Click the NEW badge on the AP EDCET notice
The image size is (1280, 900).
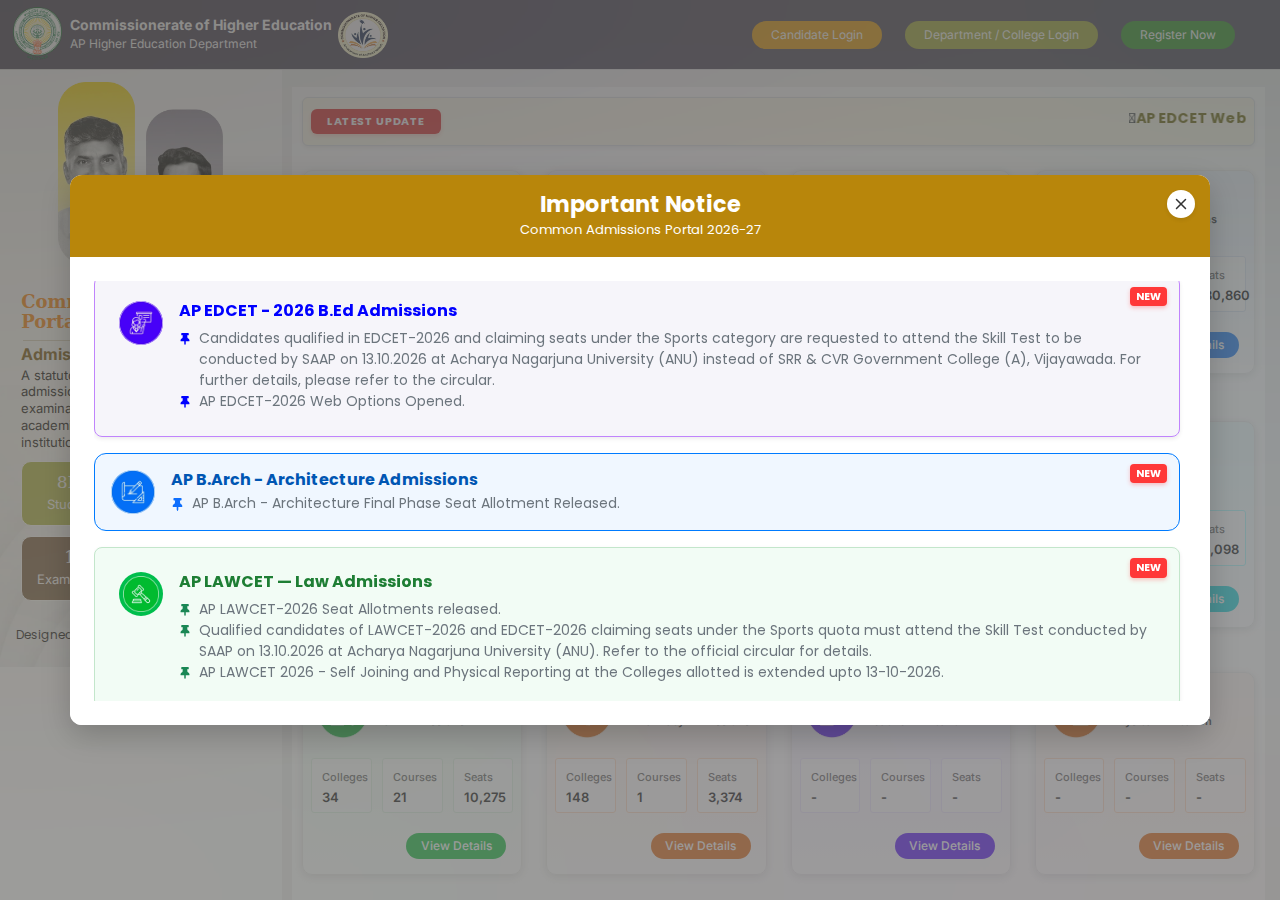click(1148, 297)
